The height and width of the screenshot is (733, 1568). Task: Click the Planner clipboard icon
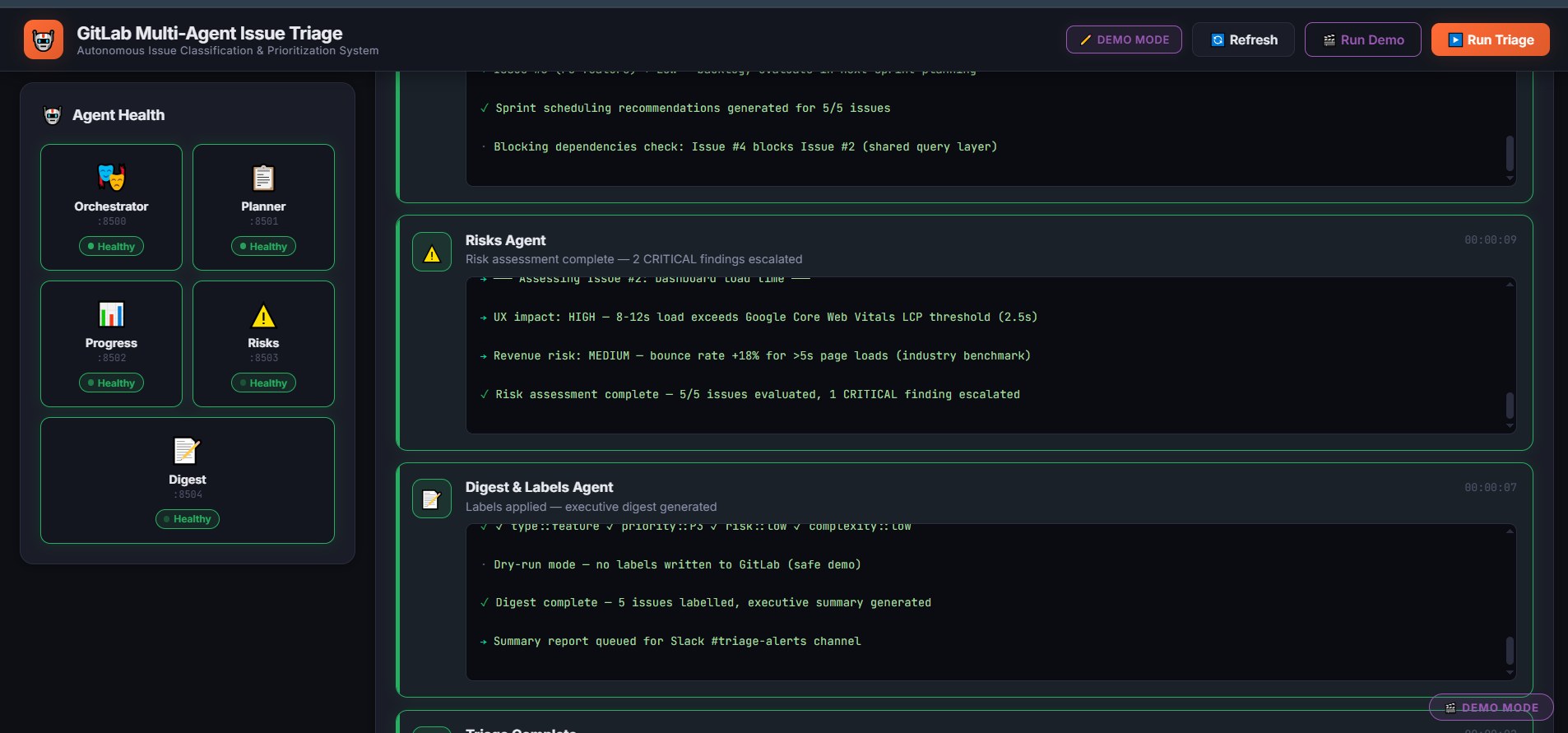[263, 177]
